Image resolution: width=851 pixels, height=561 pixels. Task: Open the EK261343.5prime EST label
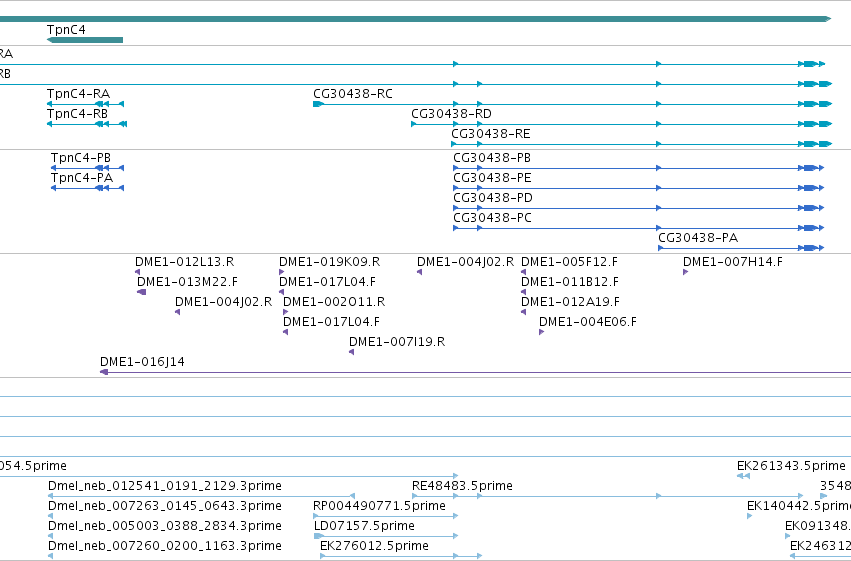click(791, 466)
